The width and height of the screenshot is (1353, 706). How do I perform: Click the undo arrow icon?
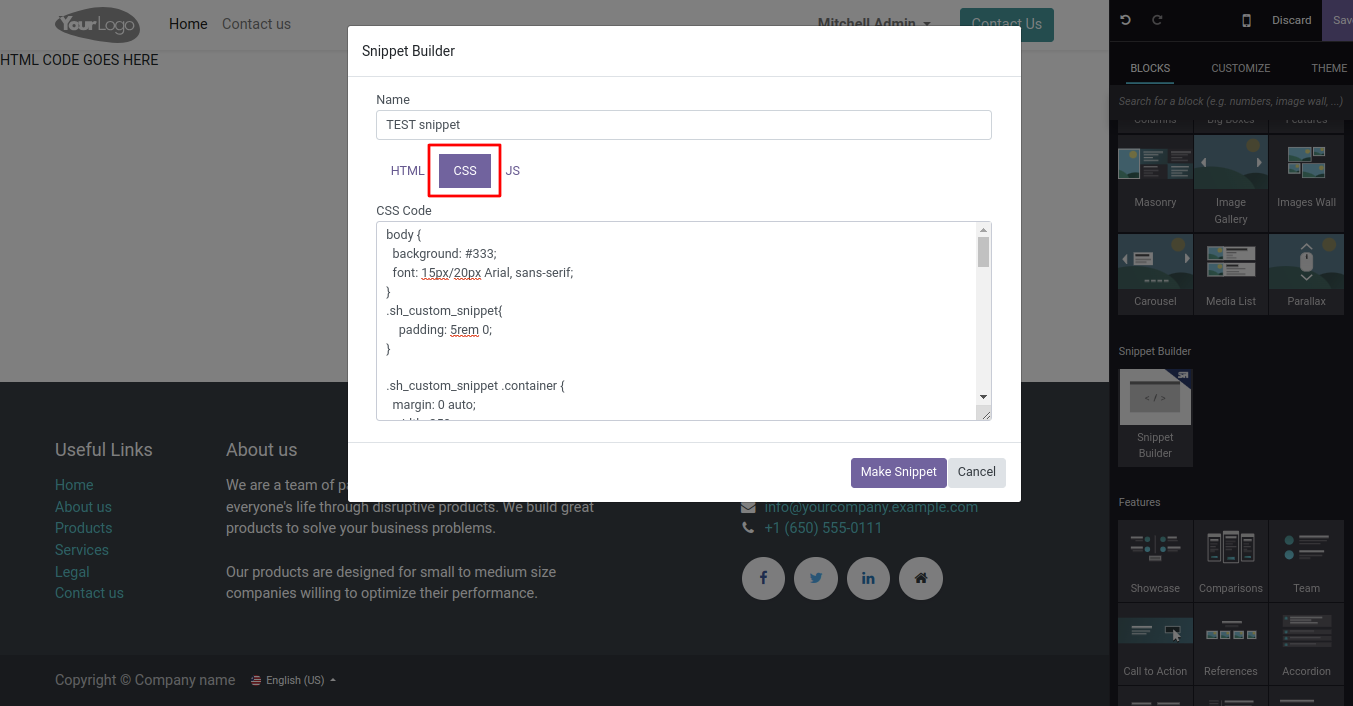tap(1126, 20)
